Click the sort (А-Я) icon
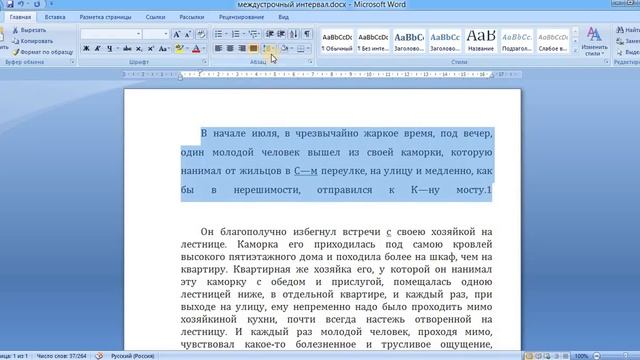Viewport: 640px width, 360px height. 294,34
